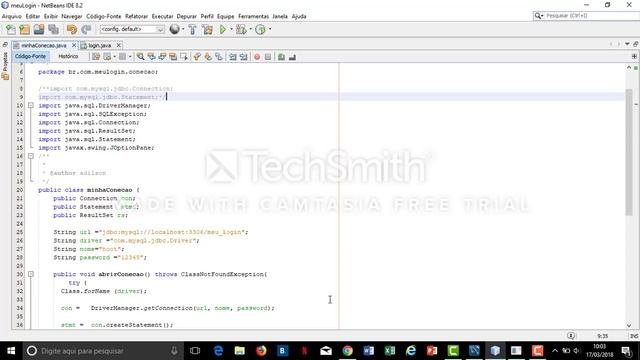The width and height of the screenshot is (640, 360).
Task: Open the Arquivo menu
Action: click(11, 16)
